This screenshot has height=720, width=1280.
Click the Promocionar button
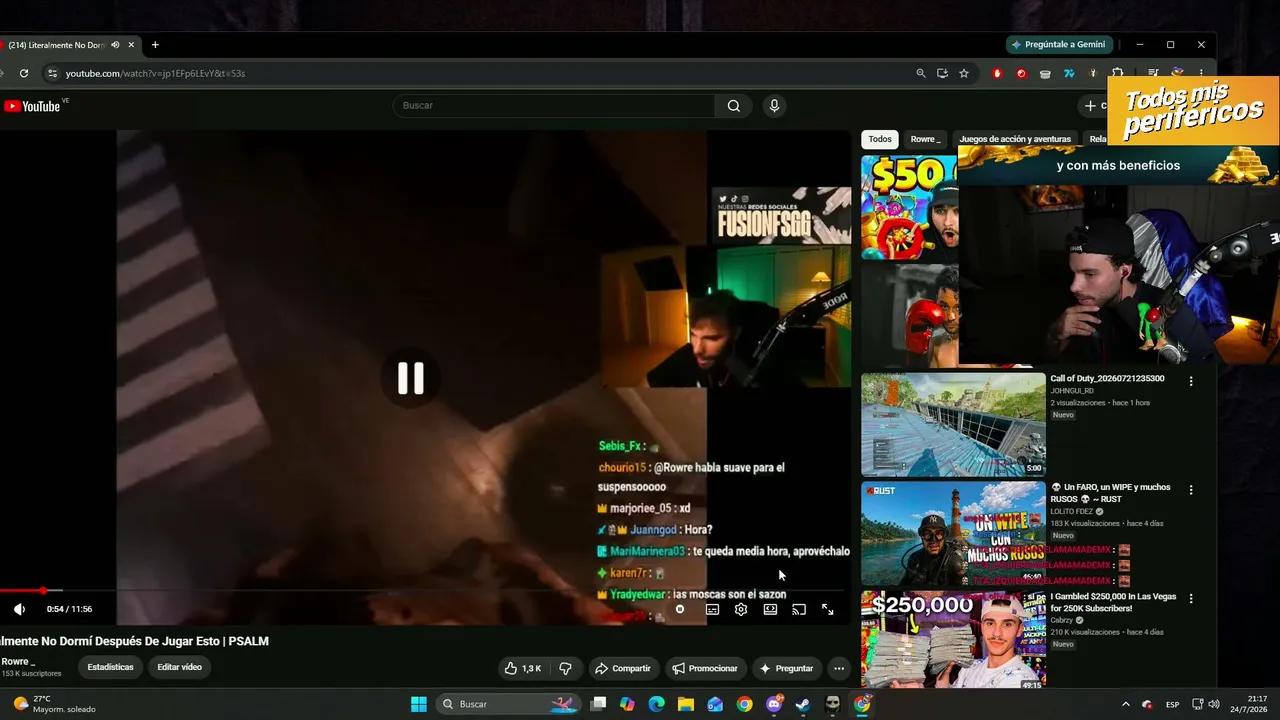pos(705,668)
